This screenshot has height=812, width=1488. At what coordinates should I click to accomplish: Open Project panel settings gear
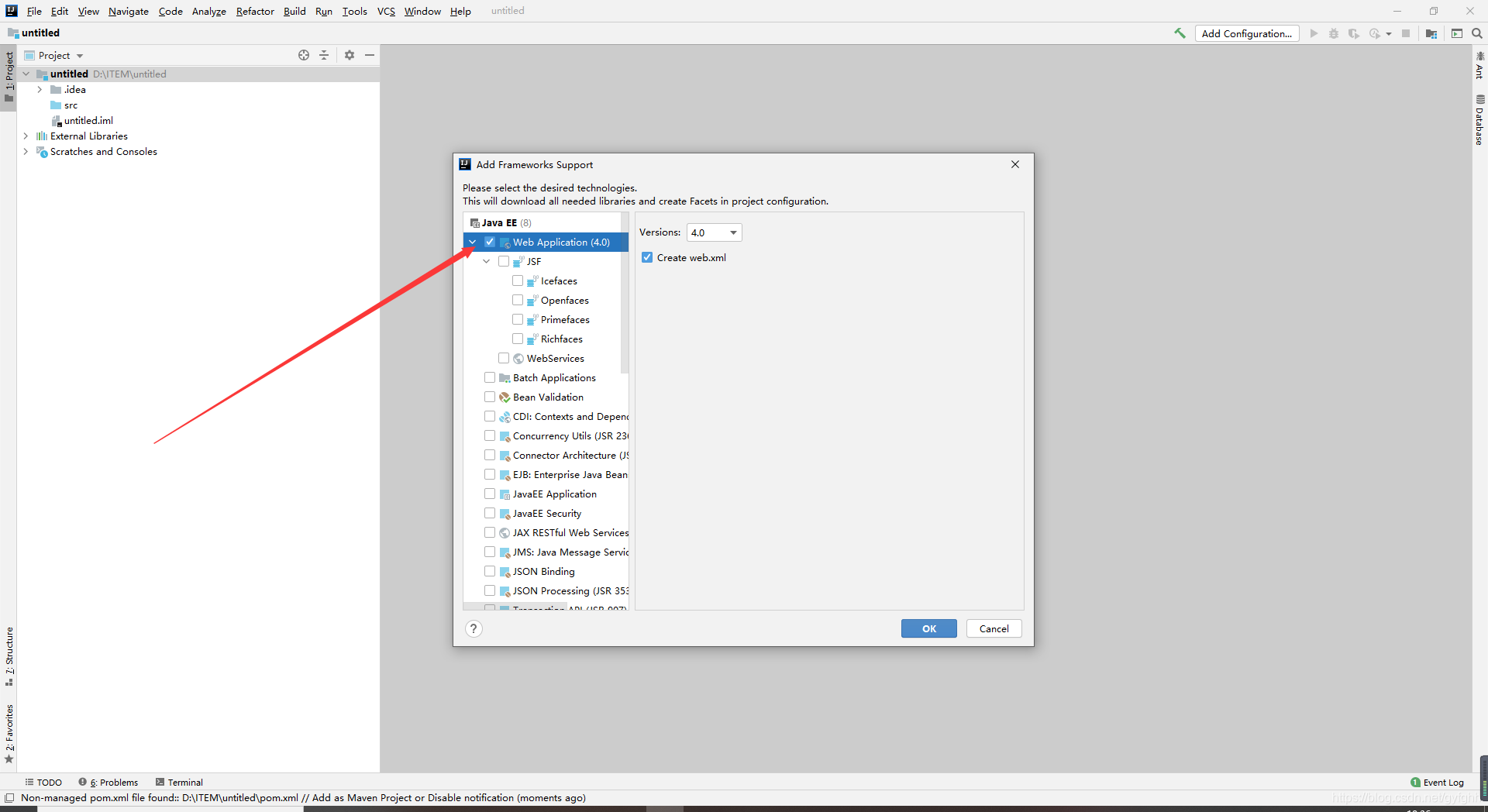pyautogui.click(x=350, y=55)
